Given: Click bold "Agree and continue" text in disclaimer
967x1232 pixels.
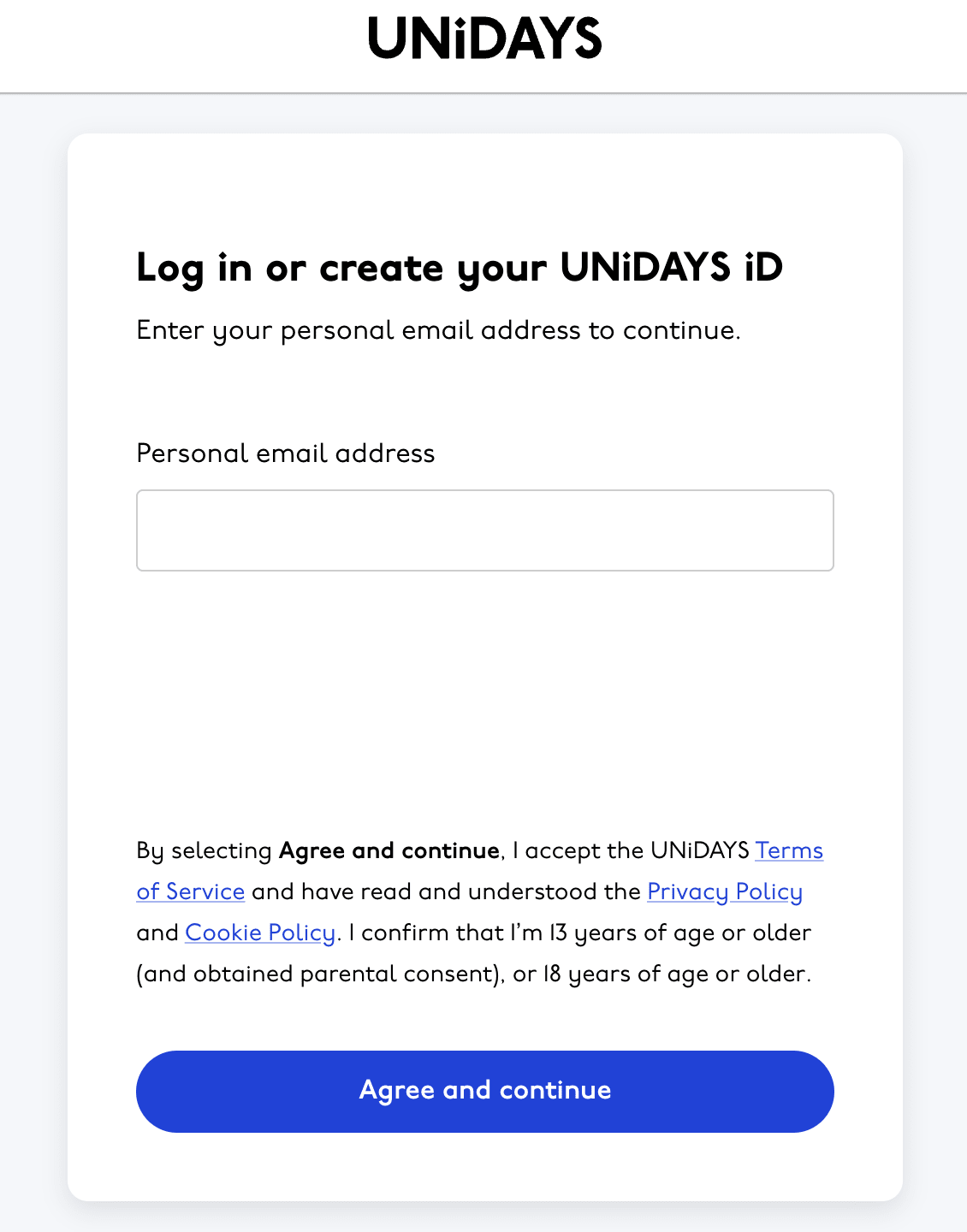Looking at the screenshot, I should 389,850.
